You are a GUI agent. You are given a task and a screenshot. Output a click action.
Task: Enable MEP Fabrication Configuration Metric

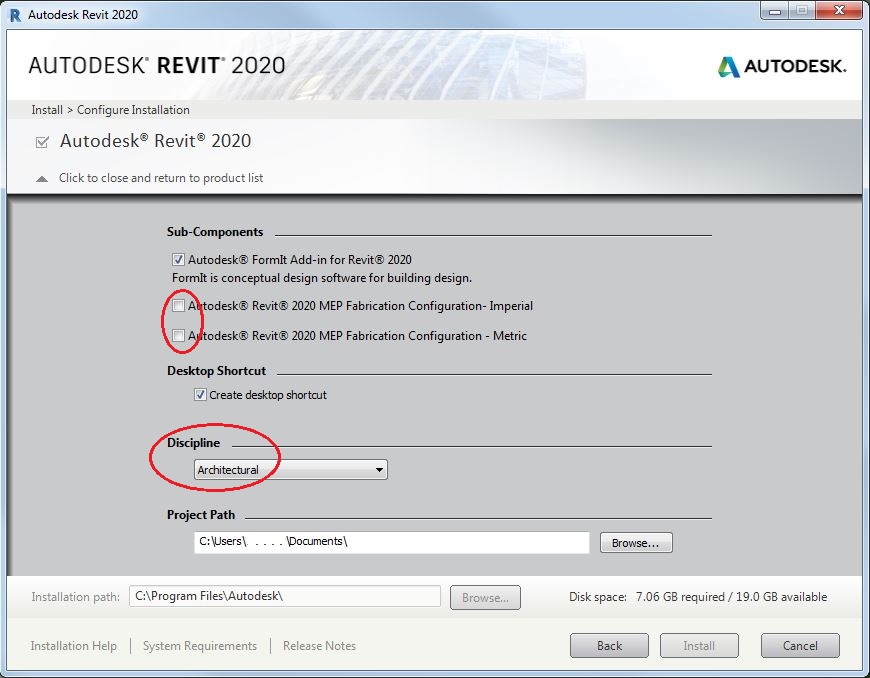click(179, 336)
